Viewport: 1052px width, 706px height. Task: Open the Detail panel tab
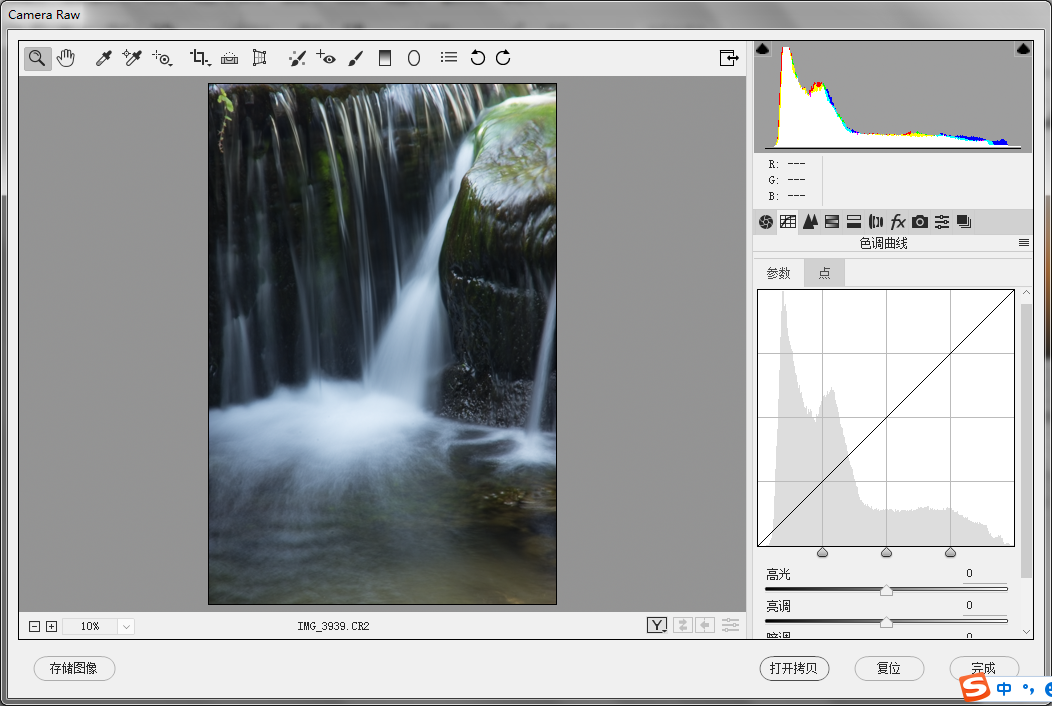click(x=810, y=222)
